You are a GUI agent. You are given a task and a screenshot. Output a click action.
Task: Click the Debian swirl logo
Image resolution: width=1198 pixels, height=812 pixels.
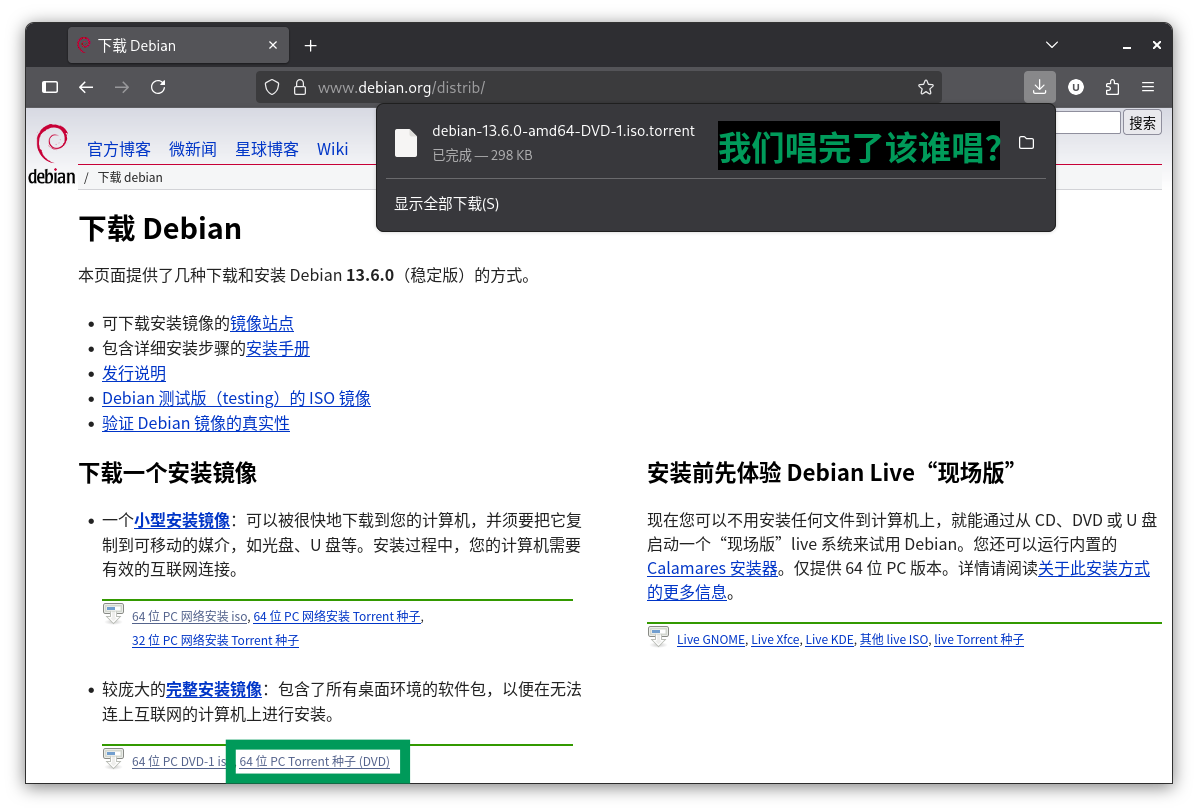pos(52,144)
